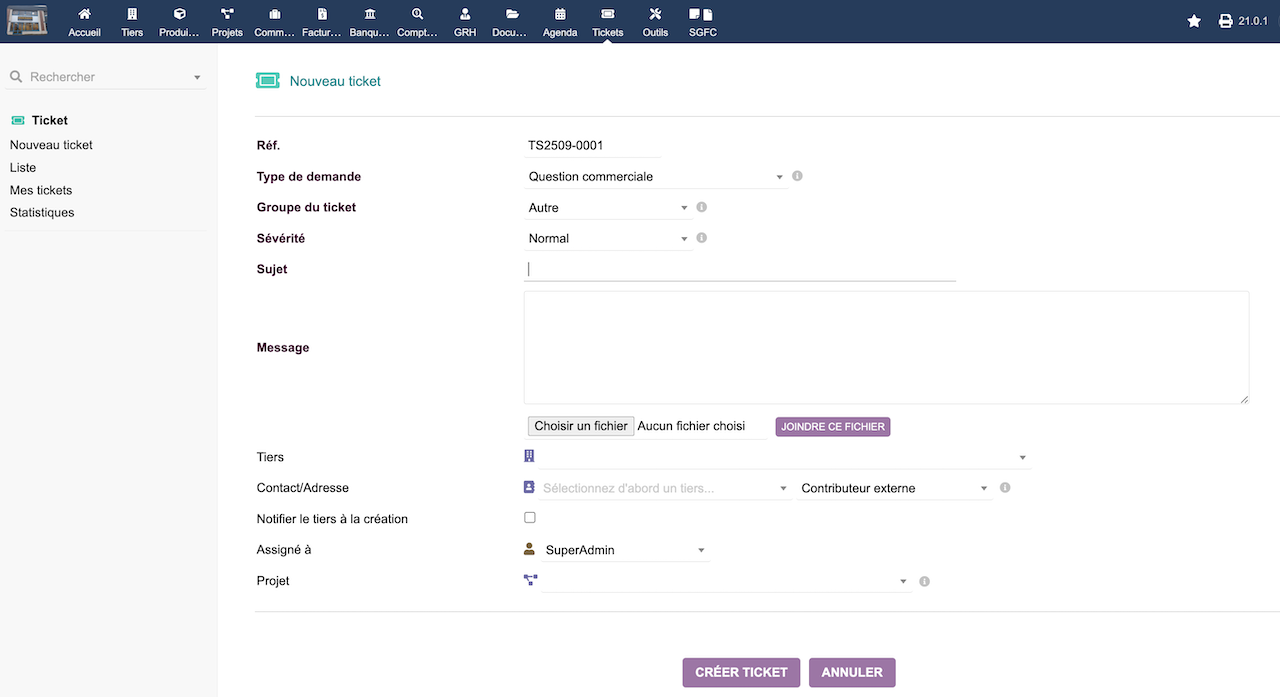The height and width of the screenshot is (697, 1280).
Task: Click info icon beside Sévérité
Action: click(701, 238)
